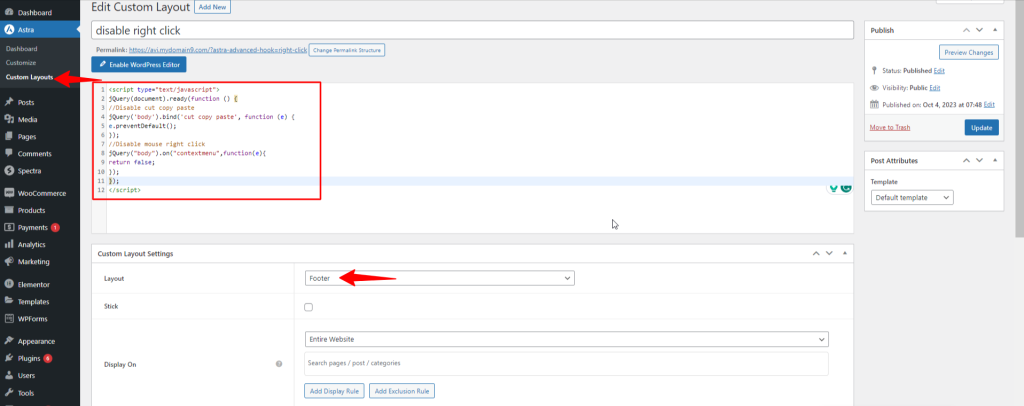
Task: Toggle the Stick checkbox
Action: 308,307
